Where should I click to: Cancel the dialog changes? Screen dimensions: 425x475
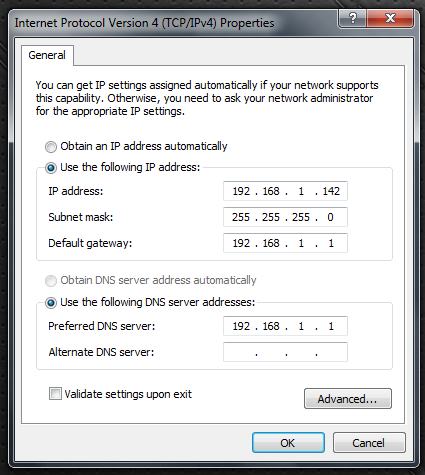pyautogui.click(x=369, y=443)
